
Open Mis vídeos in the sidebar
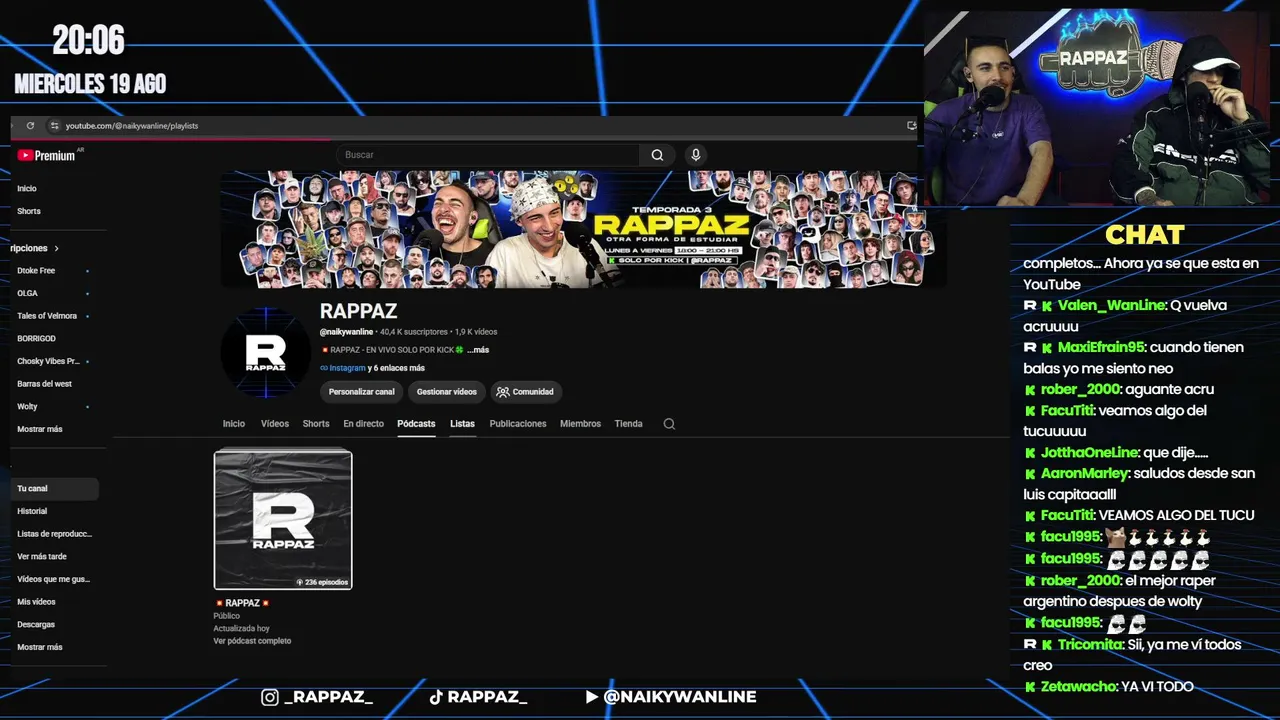point(36,602)
